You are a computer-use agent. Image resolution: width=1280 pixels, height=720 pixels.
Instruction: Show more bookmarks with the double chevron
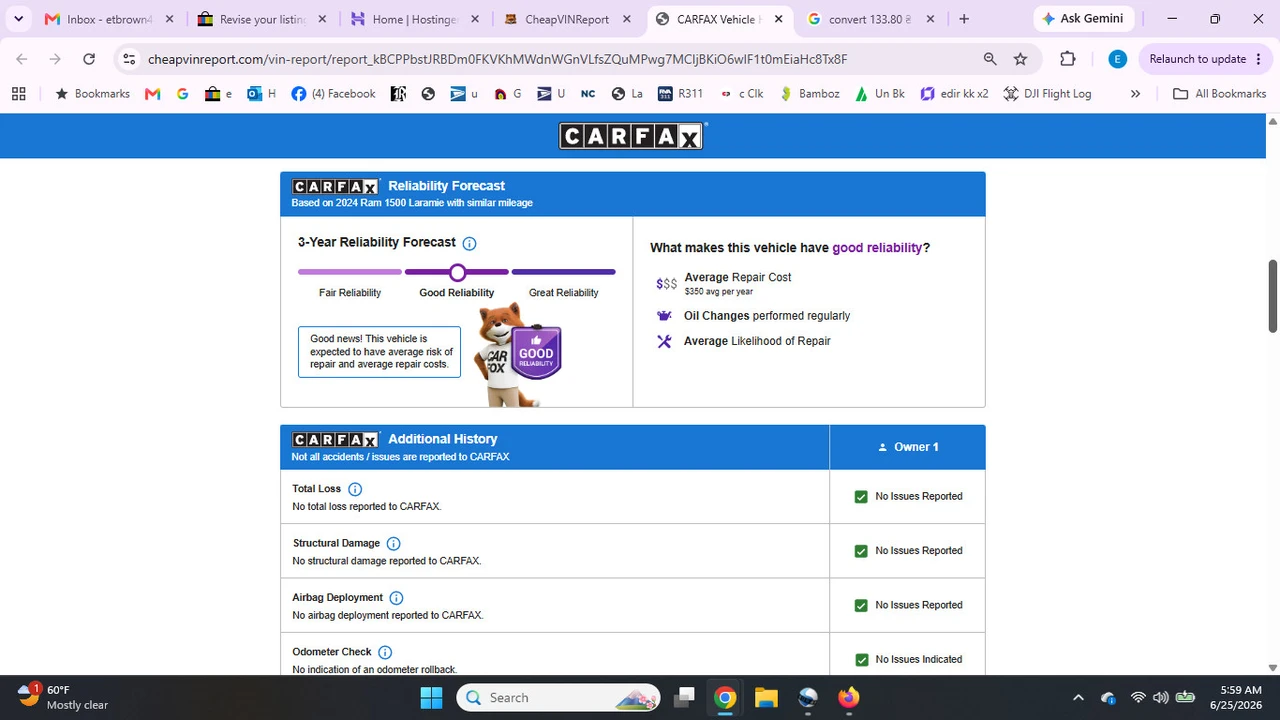coord(1135,94)
